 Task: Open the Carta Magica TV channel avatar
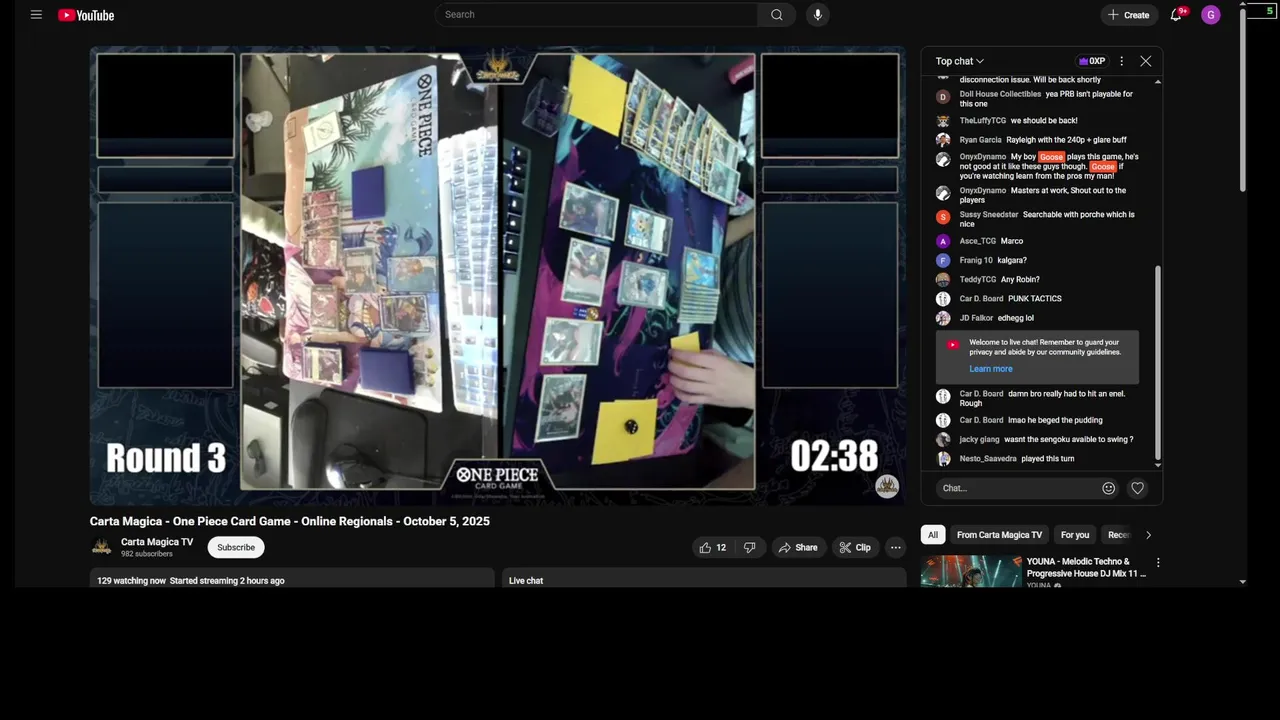[x=101, y=547]
